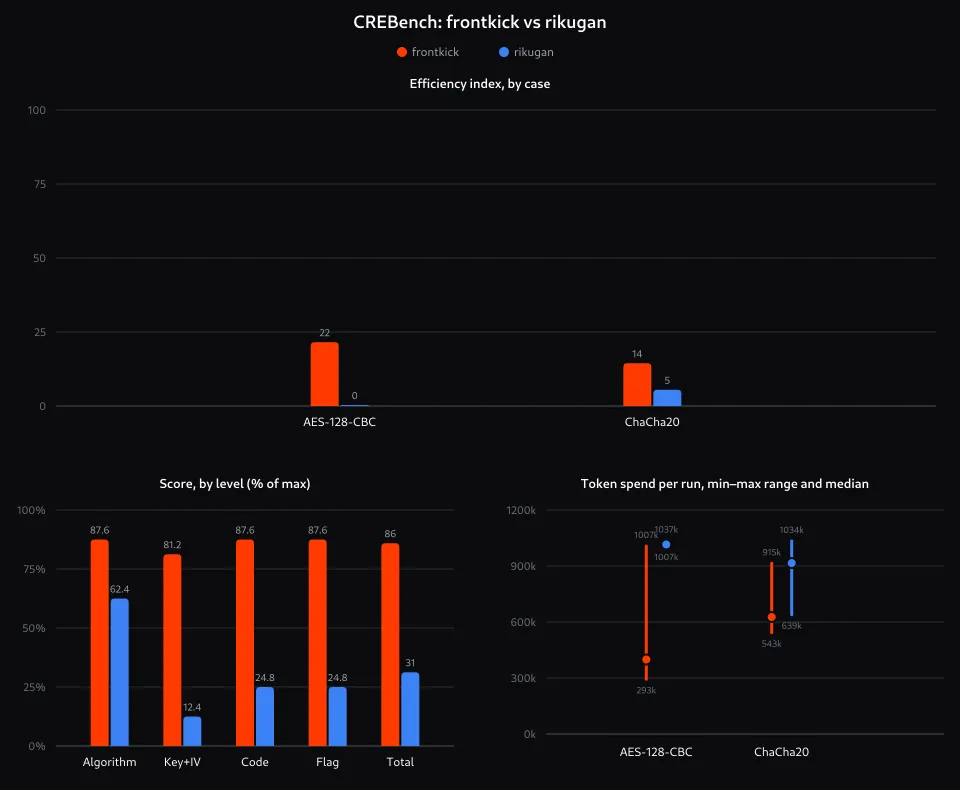Click the '62.4' Algorithm value label
Viewport: 960px width, 790px height.
tap(119, 589)
